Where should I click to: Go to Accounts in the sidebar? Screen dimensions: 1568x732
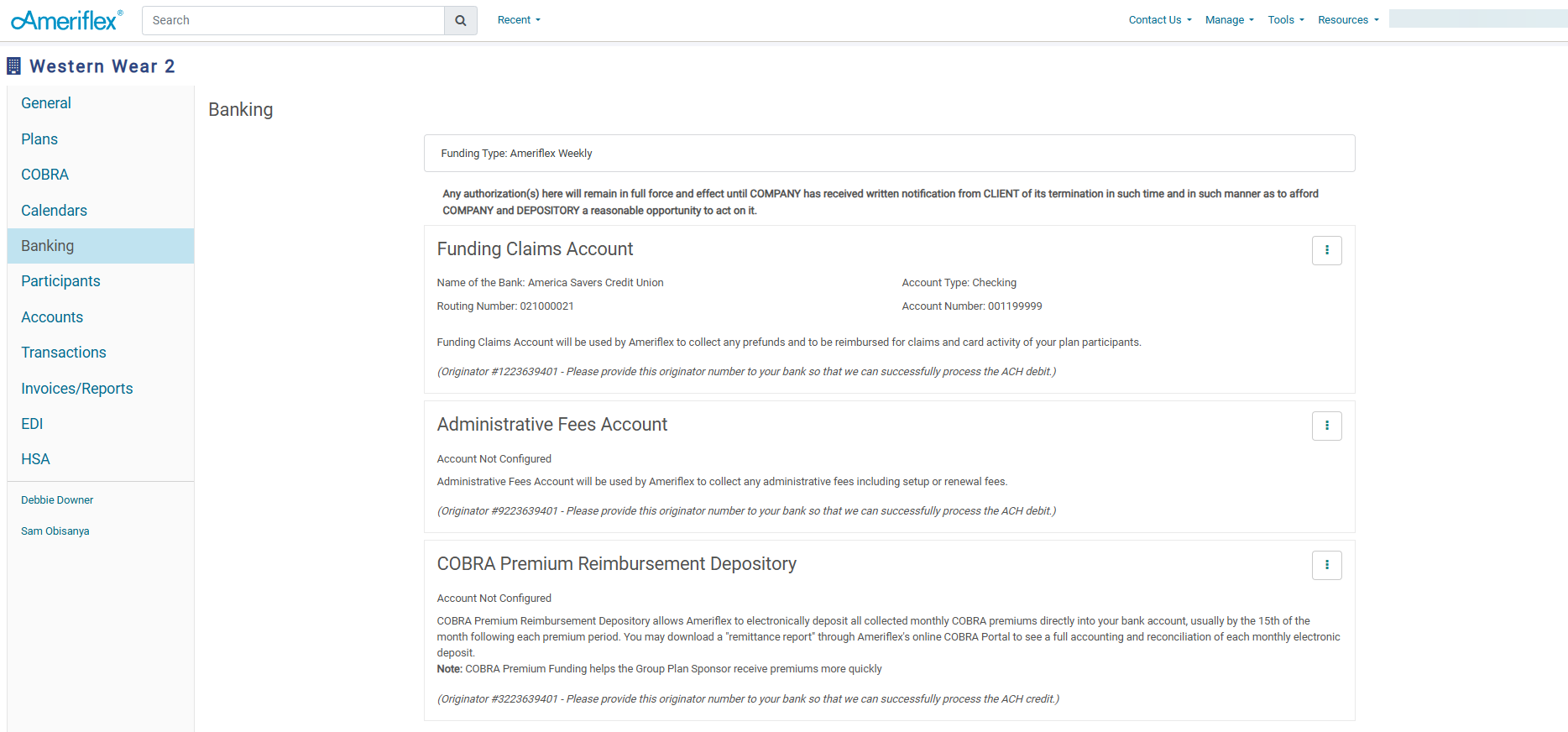coord(101,317)
